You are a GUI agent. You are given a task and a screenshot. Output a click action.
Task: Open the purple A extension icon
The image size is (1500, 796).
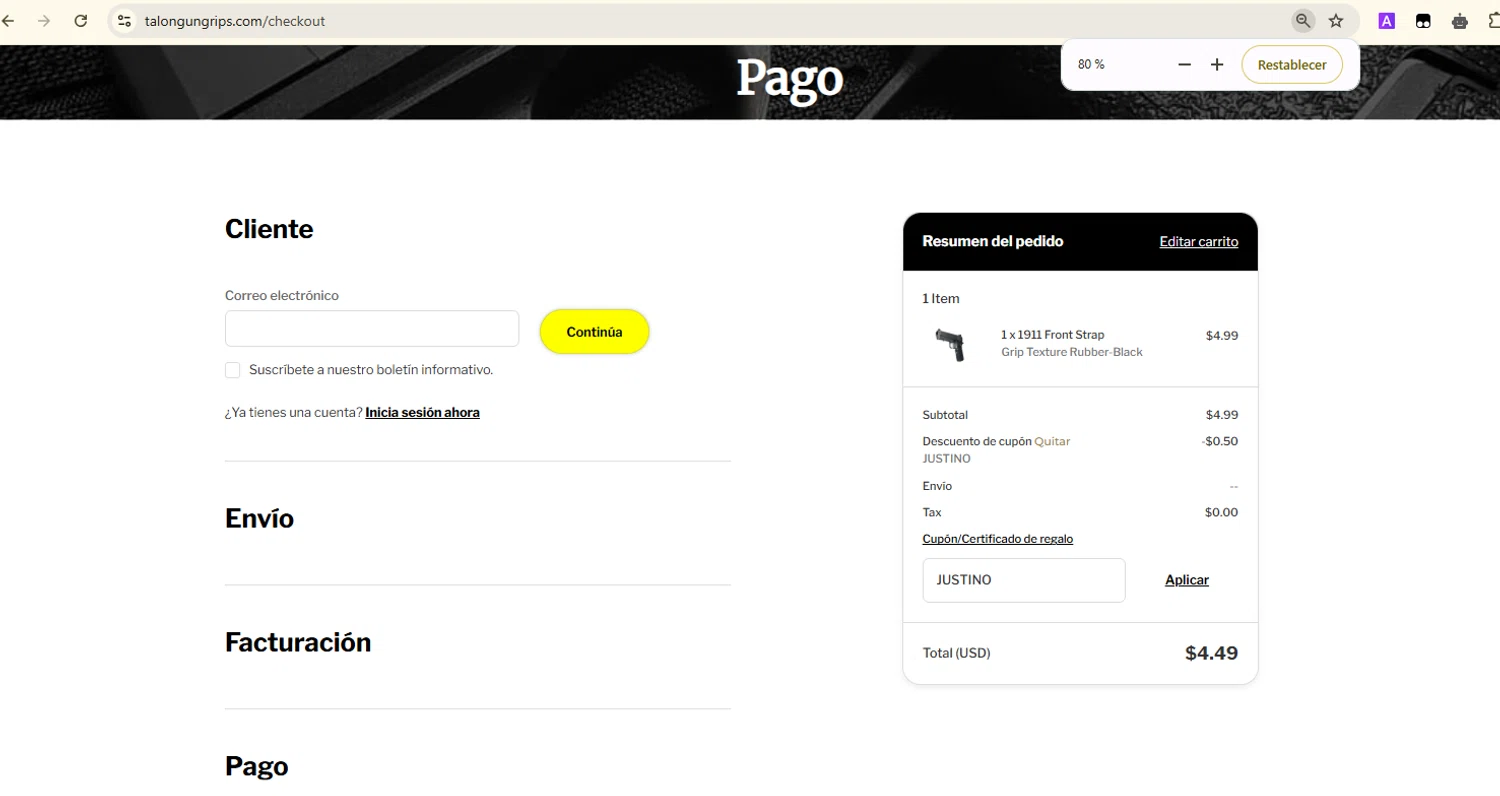click(x=1387, y=20)
